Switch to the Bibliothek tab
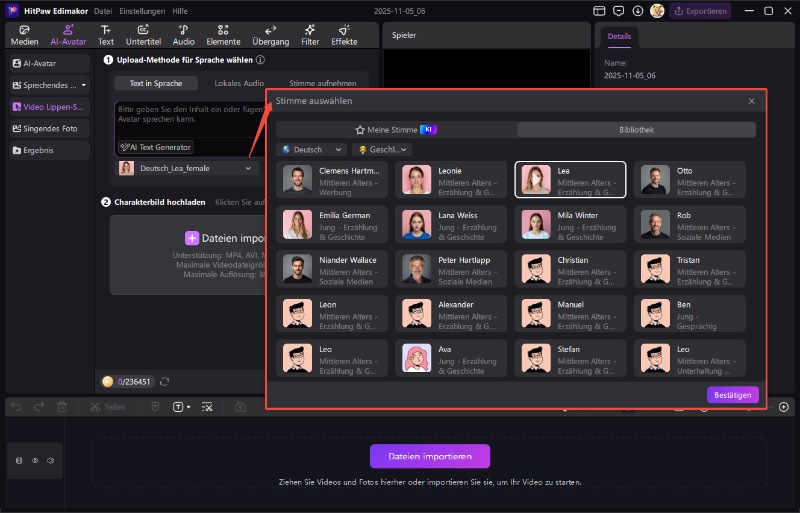800x513 pixels. pyautogui.click(x=636, y=130)
